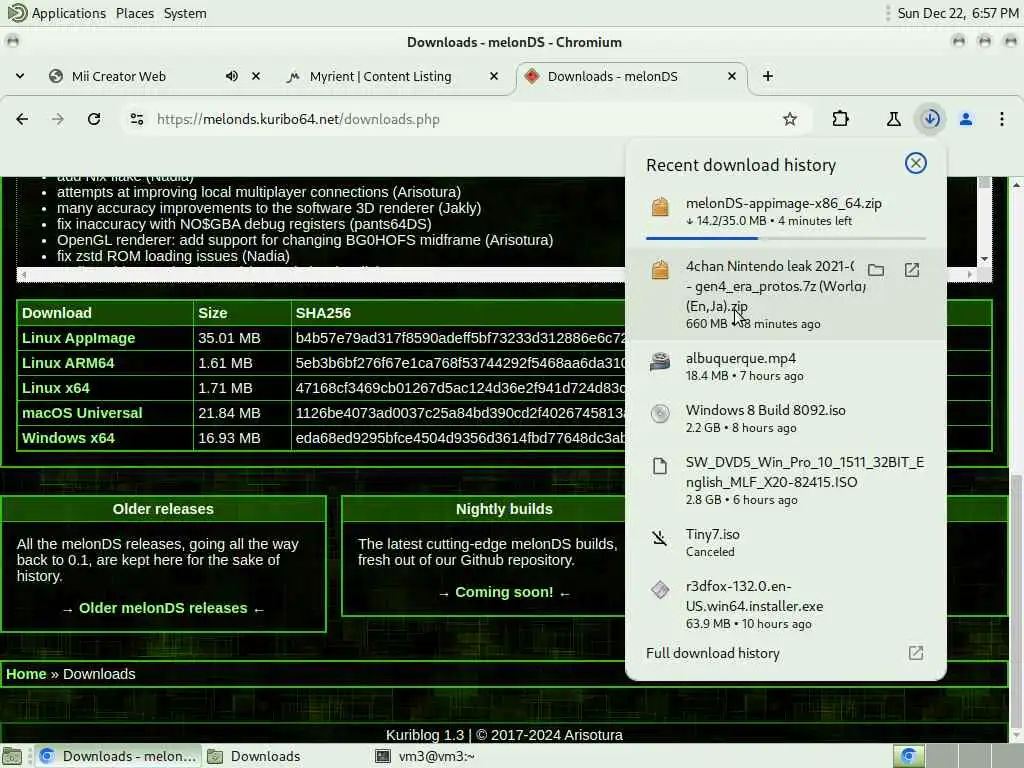This screenshot has width=1024, height=768.
Task: Go to Home breadcrumb link
Action: pos(26,674)
